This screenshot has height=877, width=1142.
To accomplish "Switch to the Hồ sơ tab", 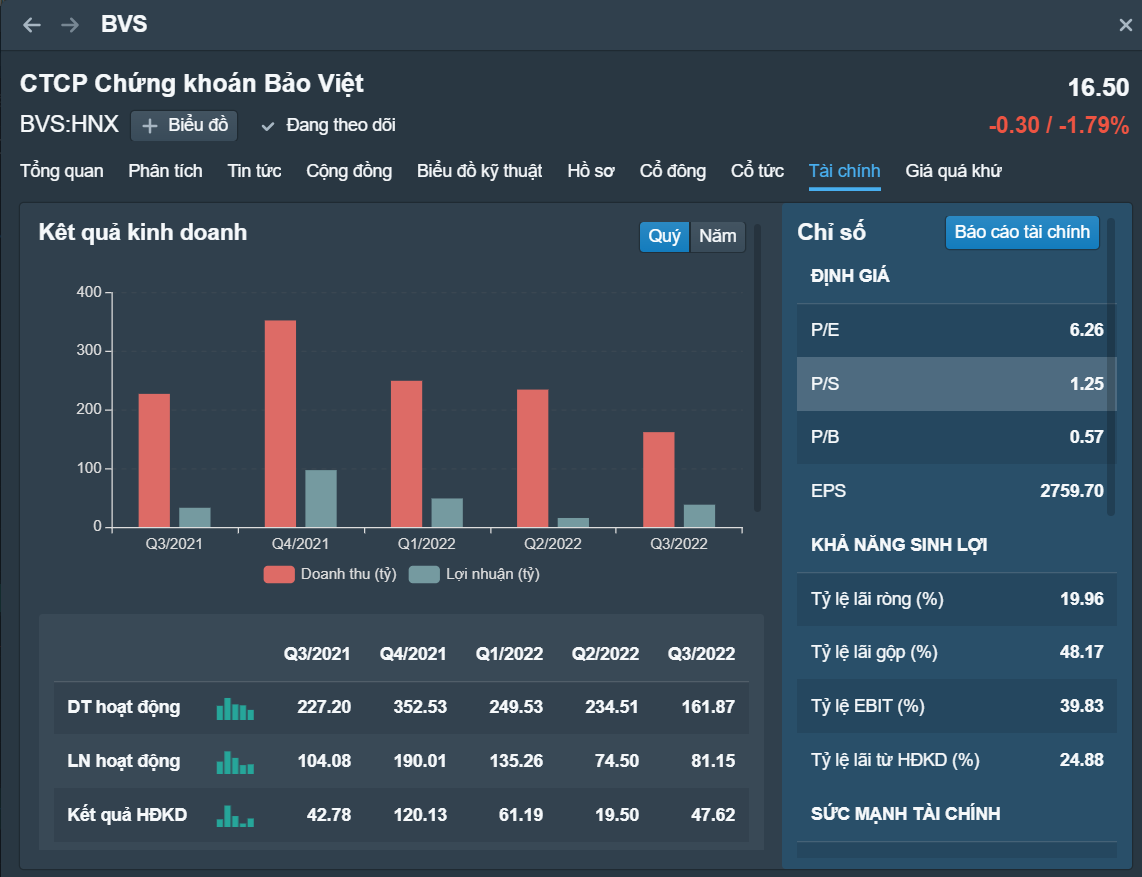I will pyautogui.click(x=591, y=171).
